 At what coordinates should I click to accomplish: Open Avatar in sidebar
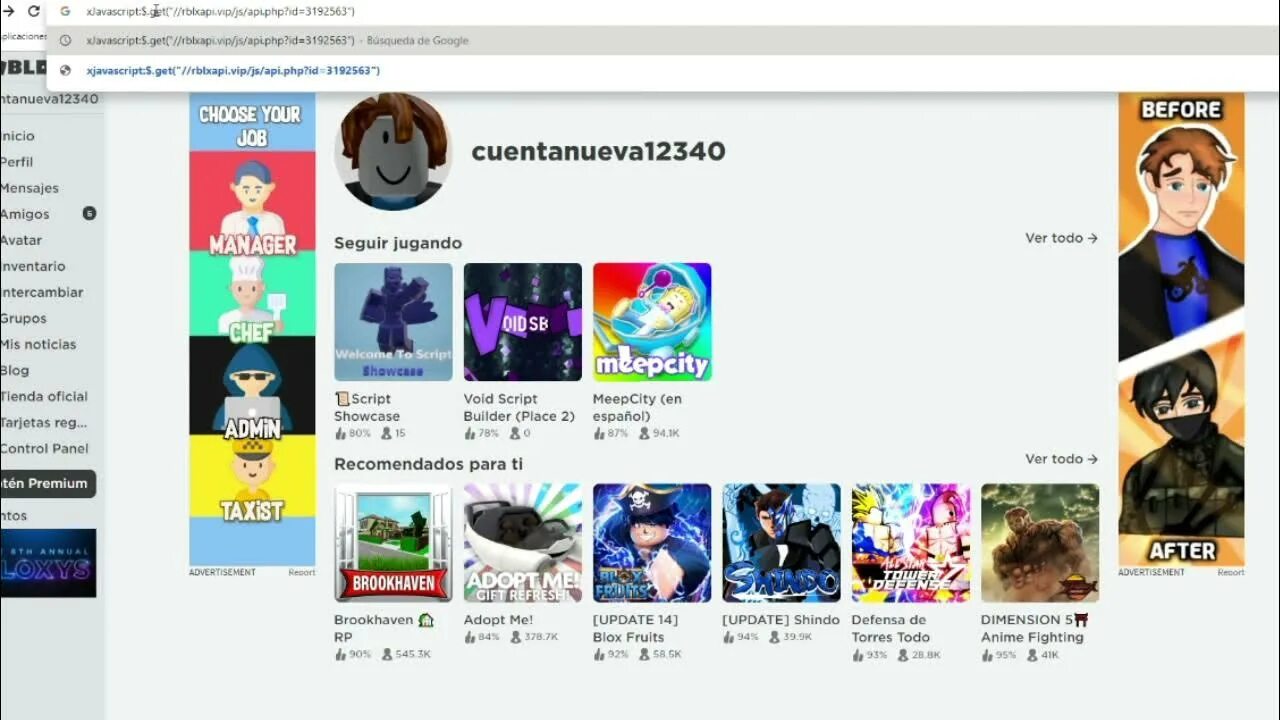(21, 240)
